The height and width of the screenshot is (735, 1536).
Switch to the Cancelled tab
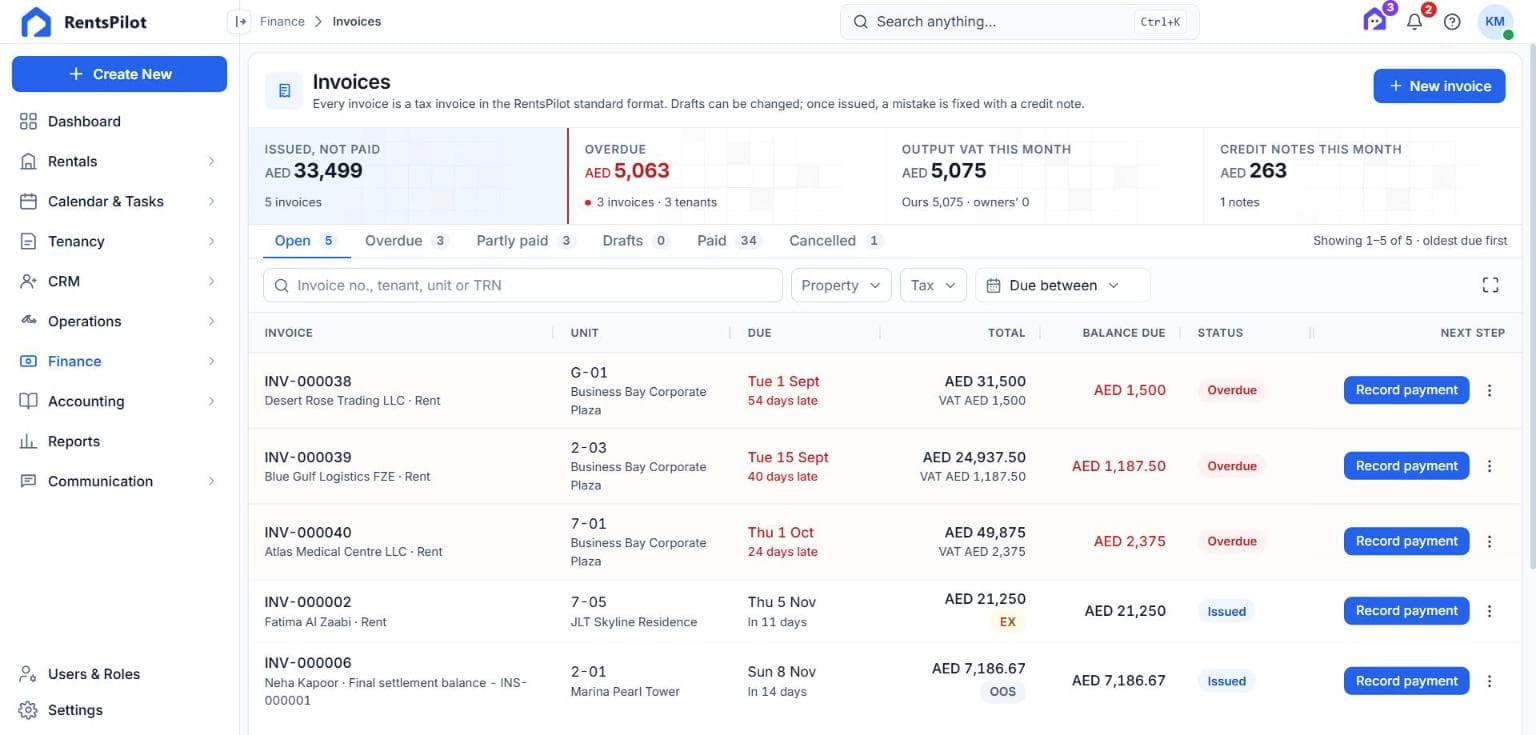point(836,241)
